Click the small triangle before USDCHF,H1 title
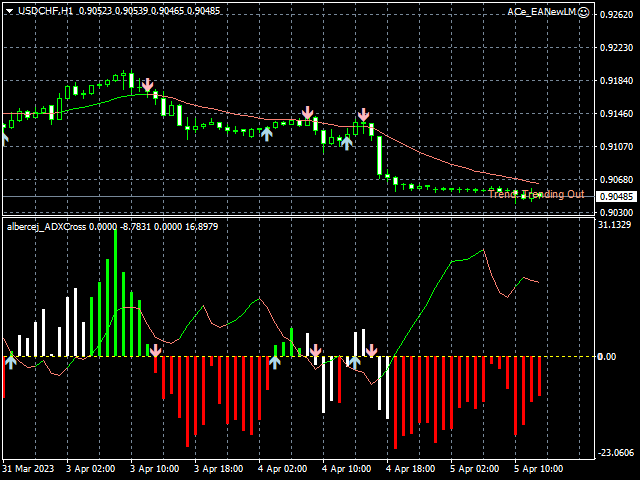This screenshot has height=480, width=640. 9,11
